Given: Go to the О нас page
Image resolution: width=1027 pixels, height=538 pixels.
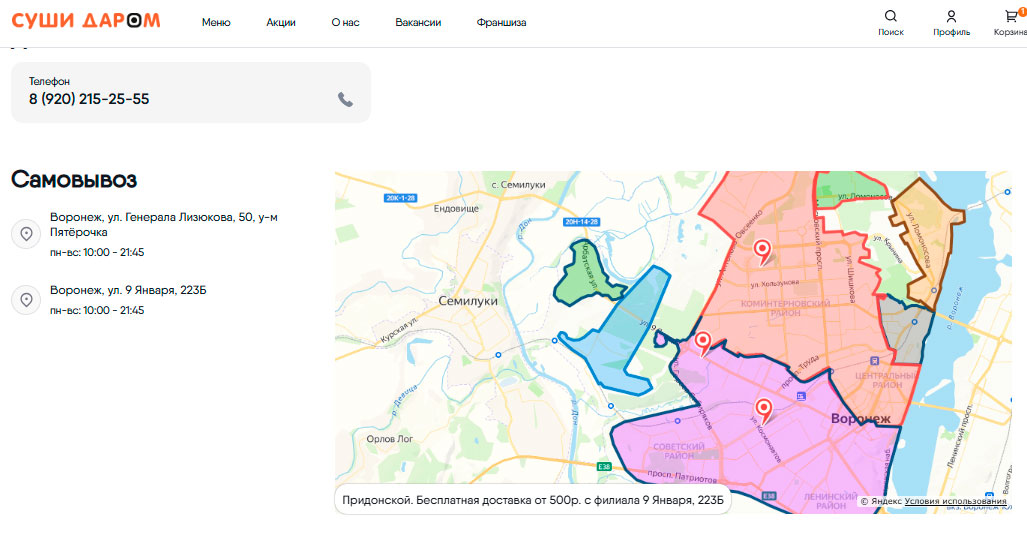Looking at the screenshot, I should (x=345, y=22).
